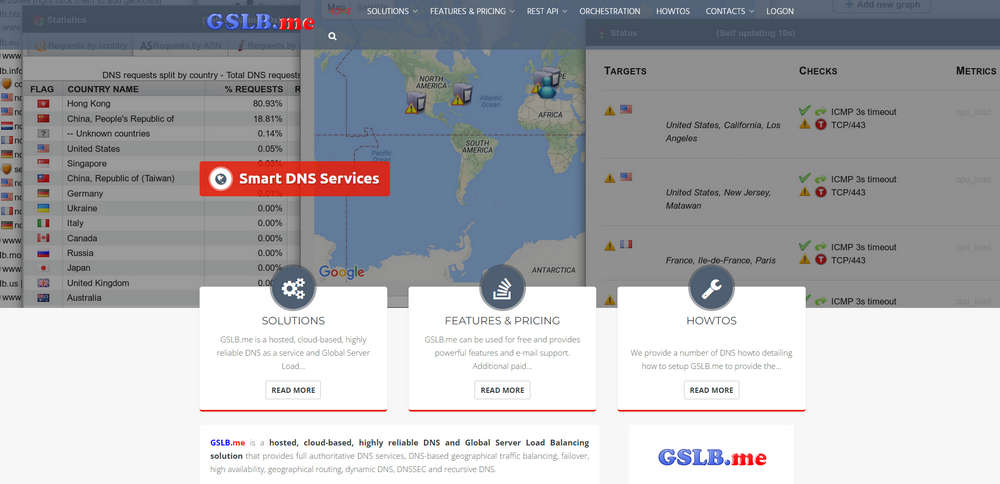Click US flag beside New Jersey target
The height and width of the screenshot is (484, 1000).
point(626,177)
